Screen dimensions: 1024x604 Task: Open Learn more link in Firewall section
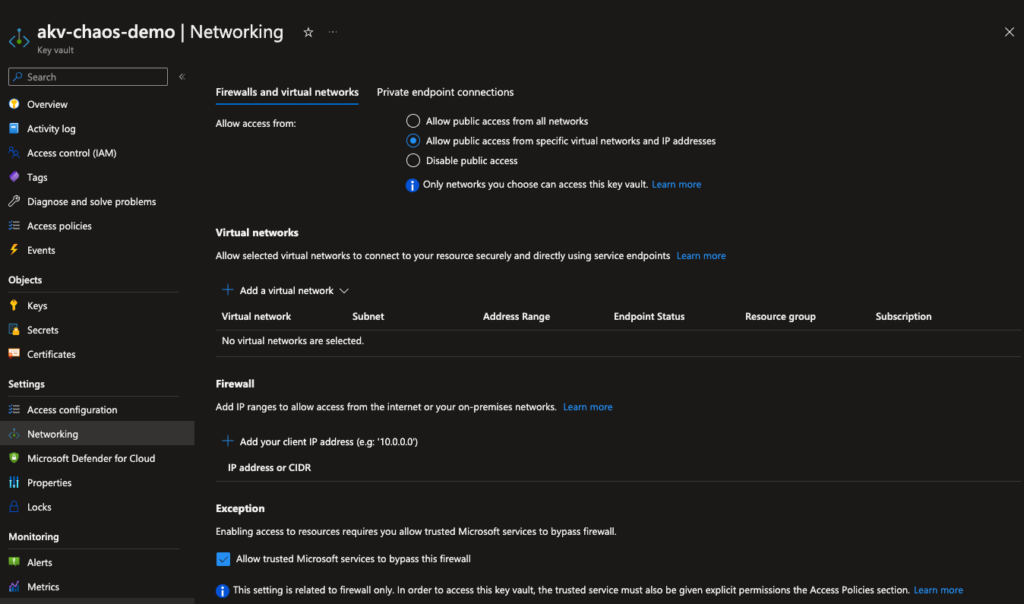click(x=588, y=407)
